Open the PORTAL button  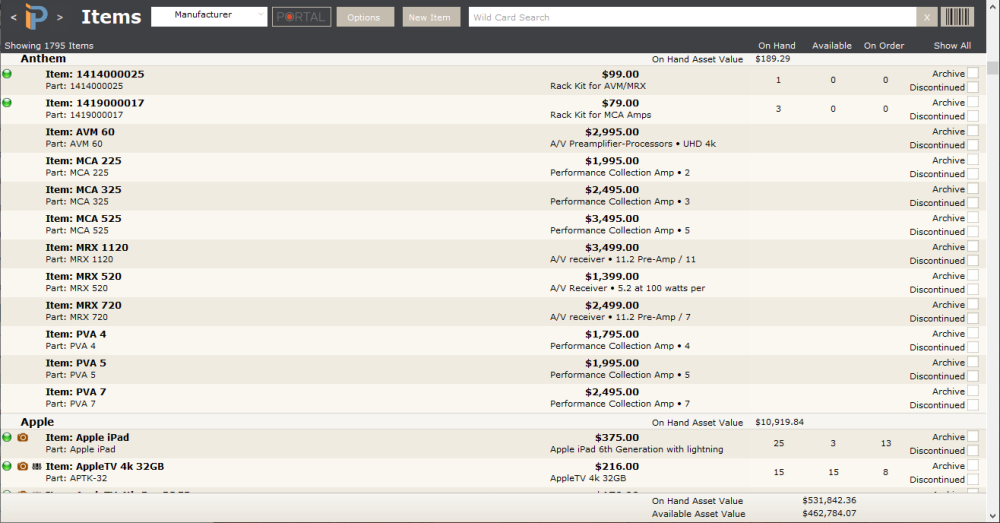302,17
